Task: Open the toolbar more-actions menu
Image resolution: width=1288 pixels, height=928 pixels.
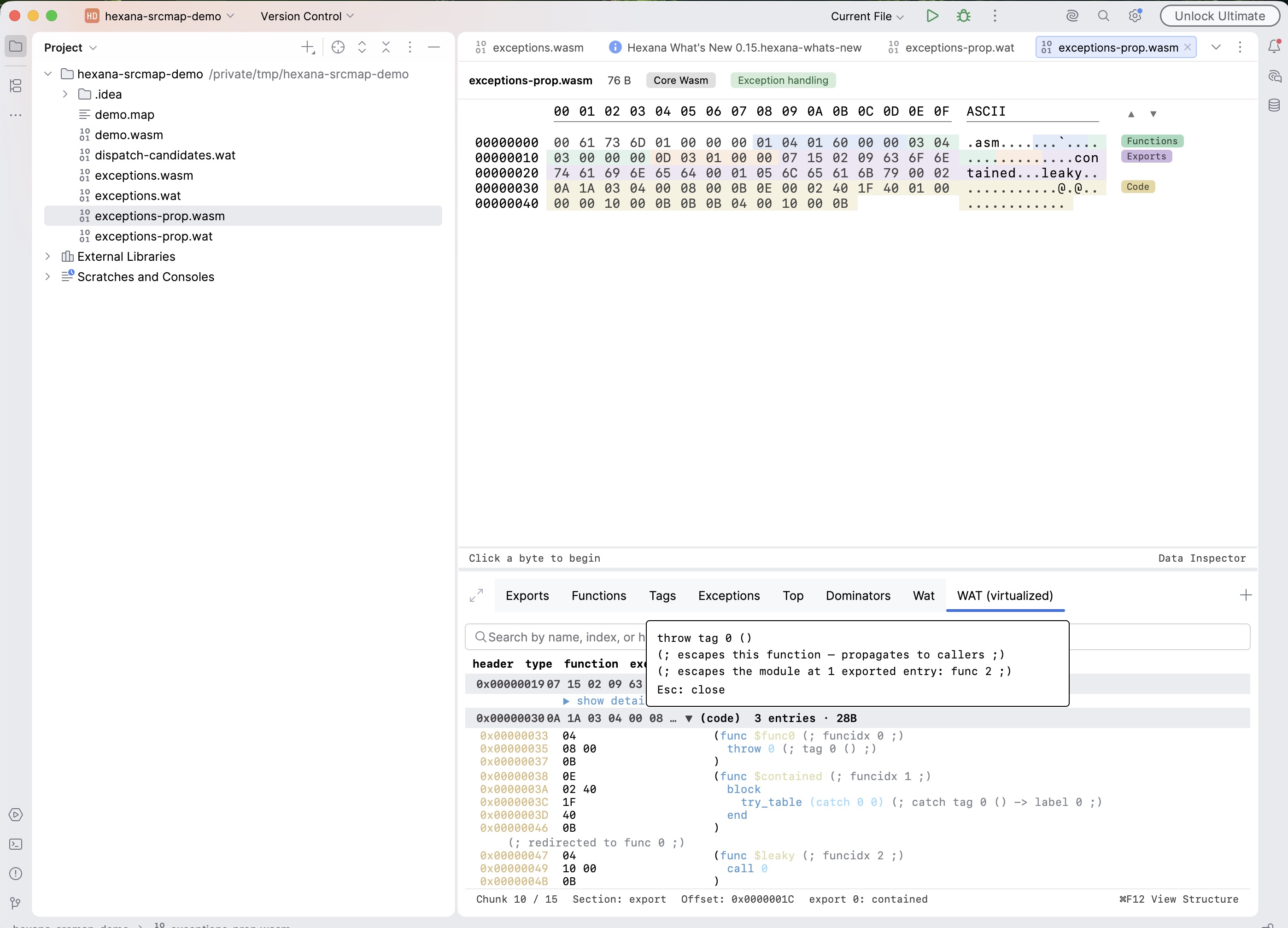Action: pos(995,16)
